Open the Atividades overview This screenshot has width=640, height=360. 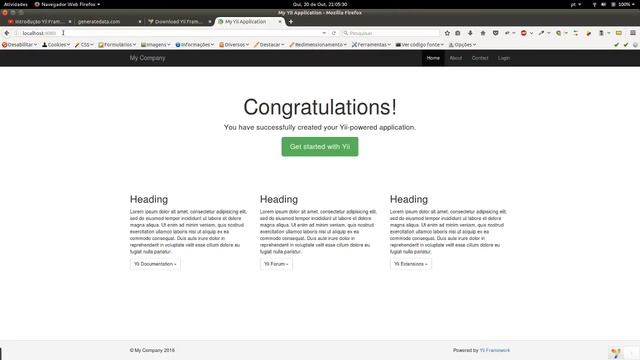[x=16, y=4]
